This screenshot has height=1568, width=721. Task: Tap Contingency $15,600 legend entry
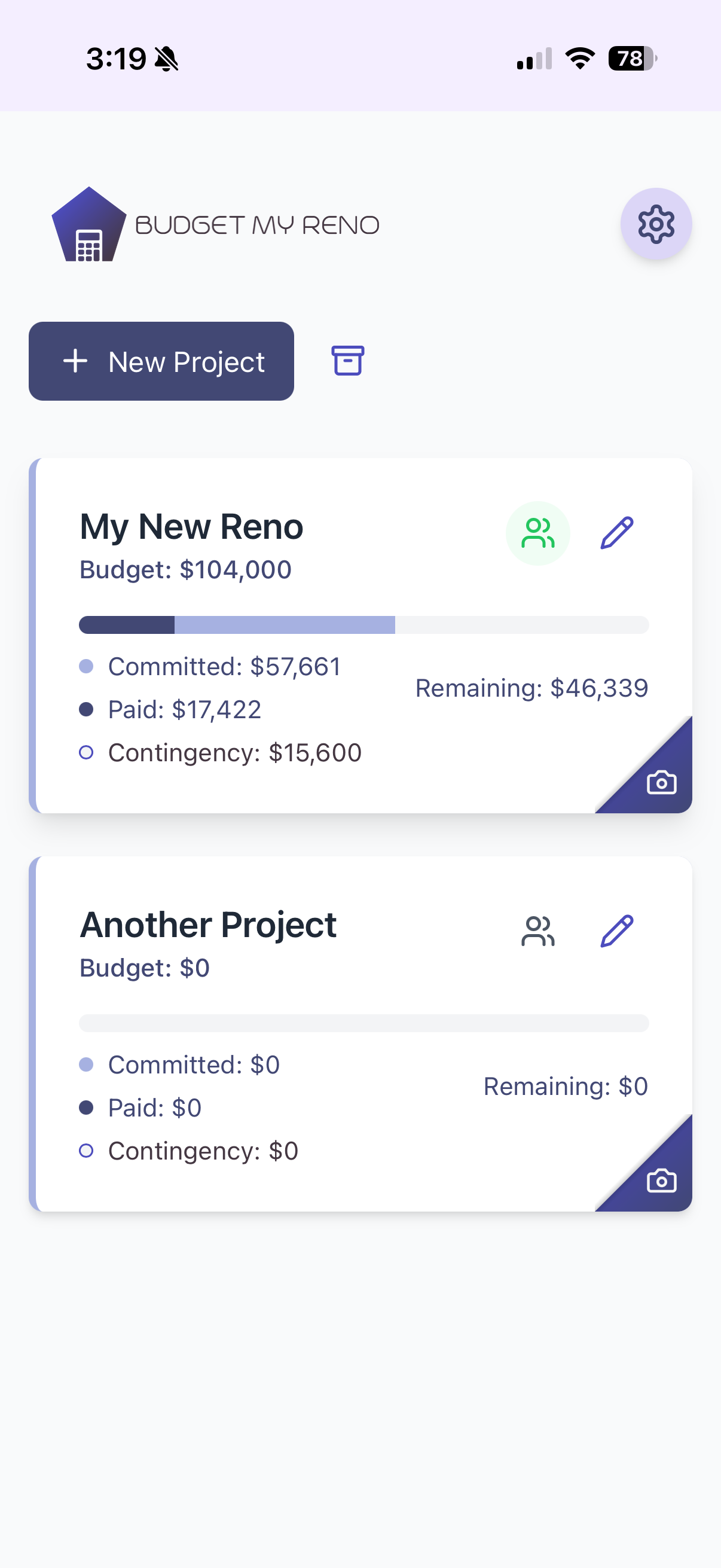[234, 753]
